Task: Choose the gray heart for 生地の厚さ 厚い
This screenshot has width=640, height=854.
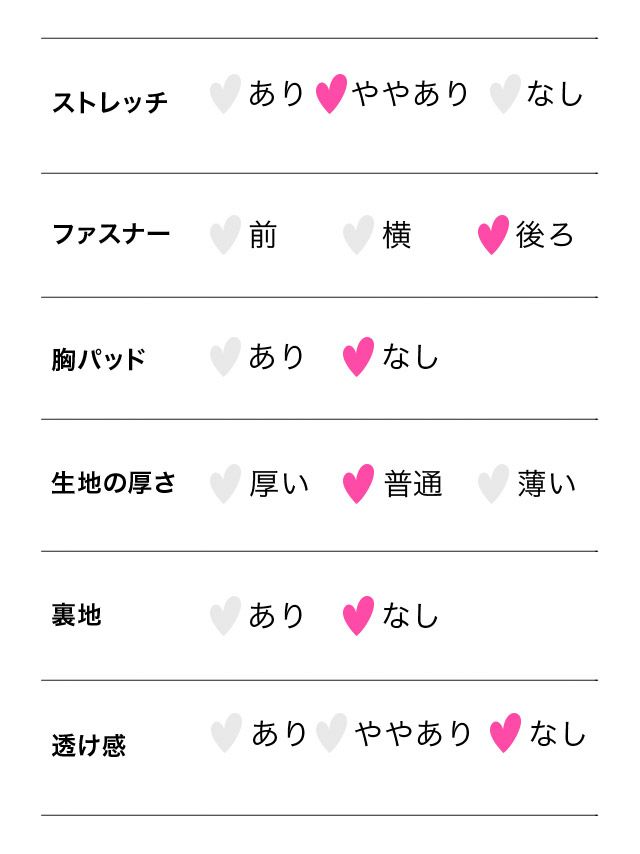Action: (x=225, y=485)
